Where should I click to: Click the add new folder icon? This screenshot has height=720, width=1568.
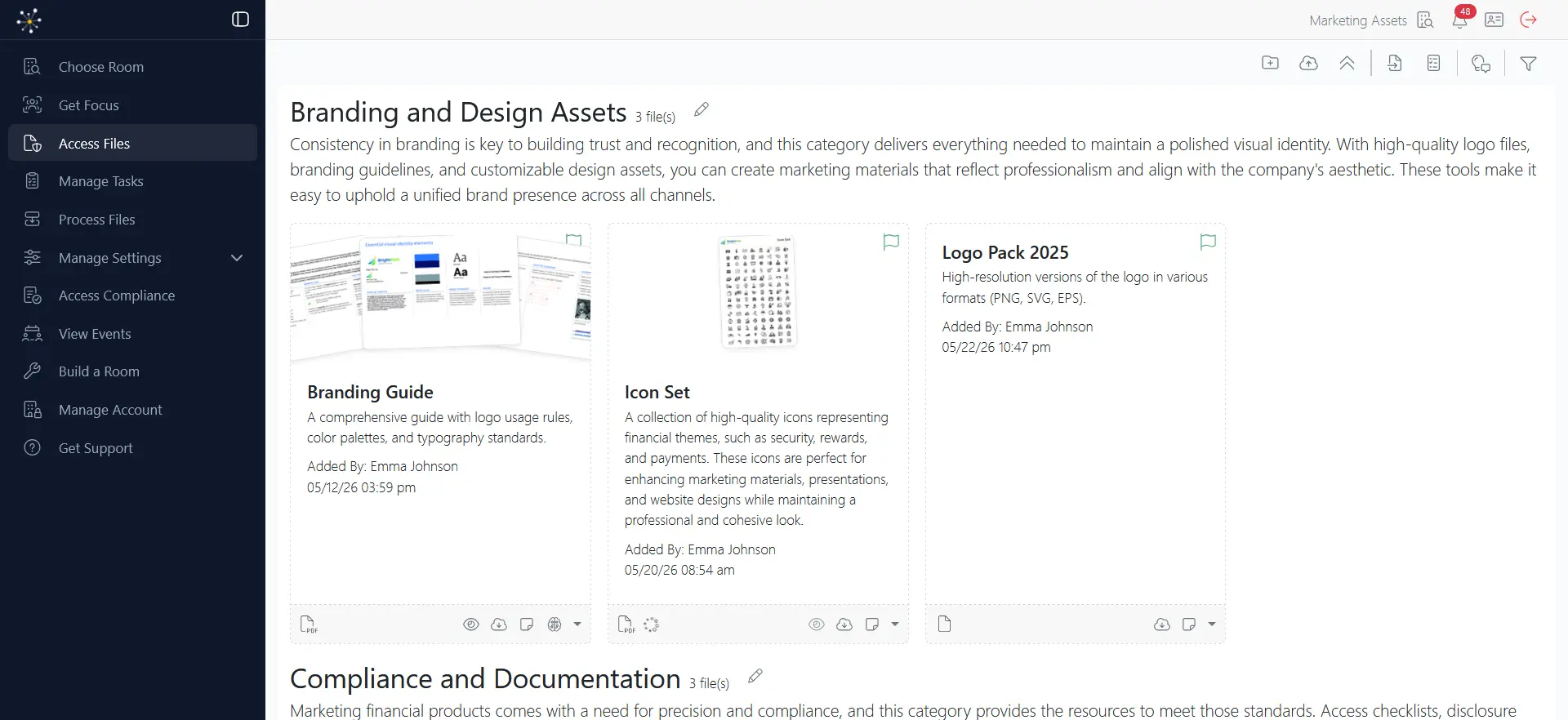(1270, 63)
